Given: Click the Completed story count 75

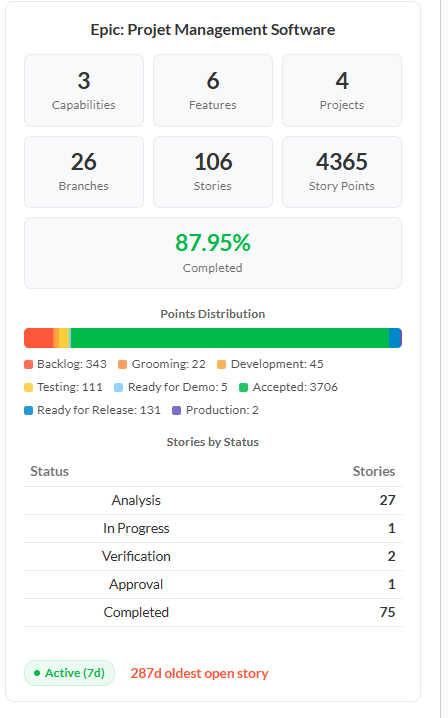Looking at the screenshot, I should [x=387, y=612].
